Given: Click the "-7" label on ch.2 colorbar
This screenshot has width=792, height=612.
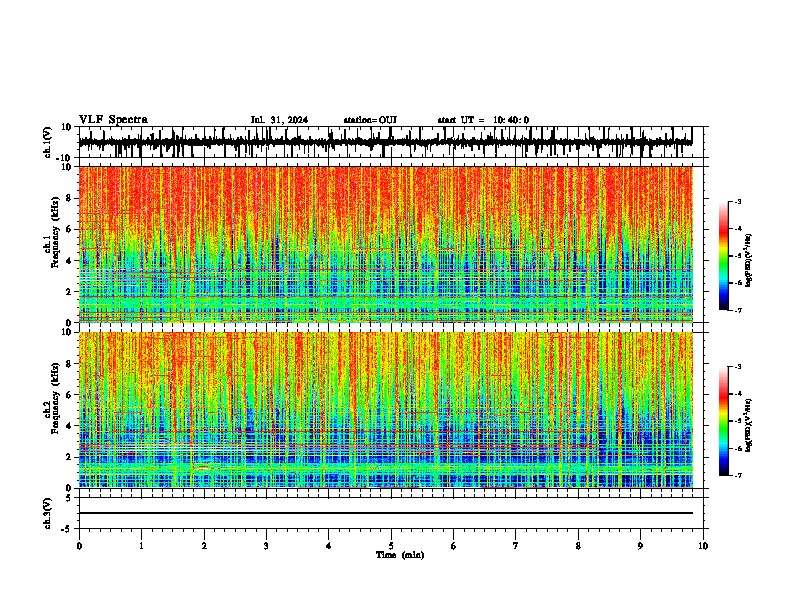Looking at the screenshot, I should [x=738, y=476].
